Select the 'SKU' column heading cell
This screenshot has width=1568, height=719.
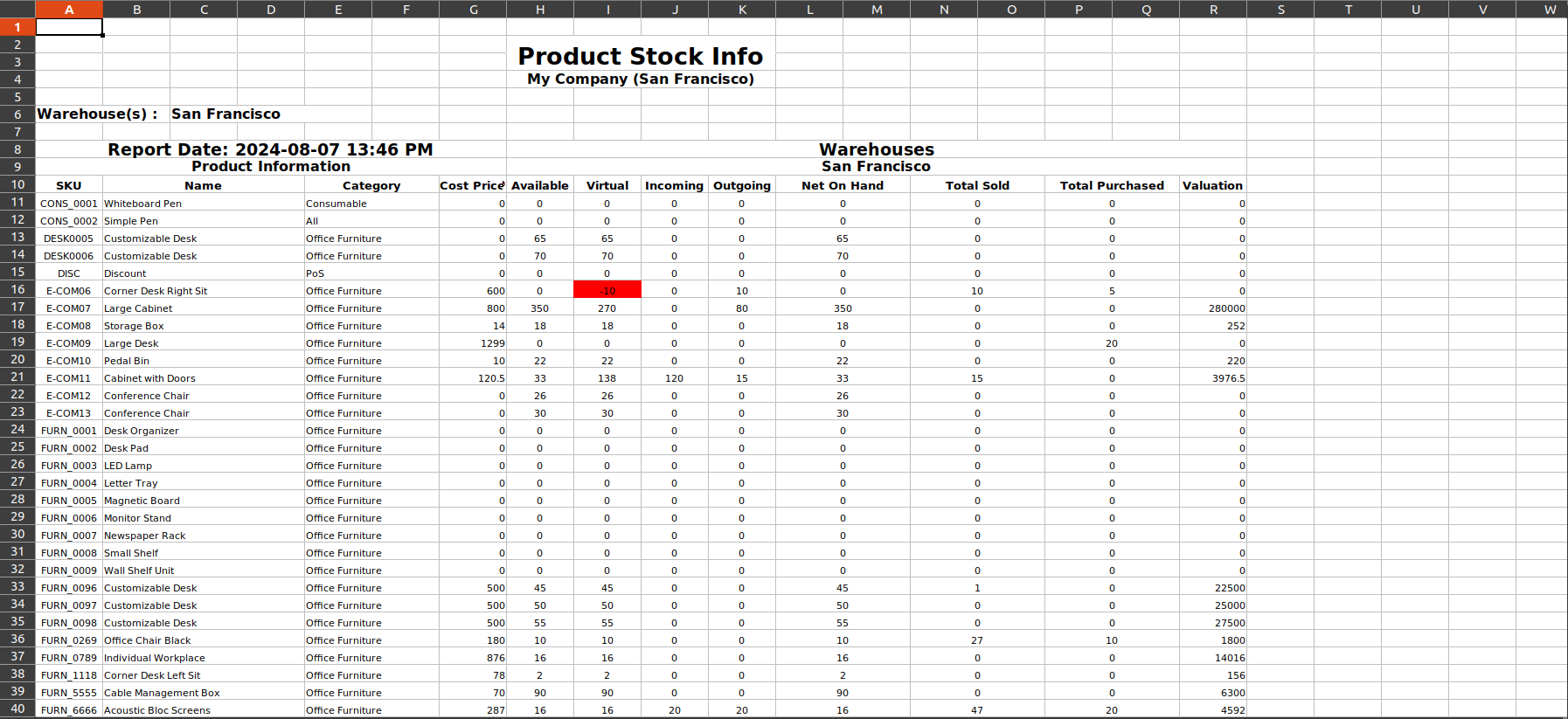[x=69, y=185]
